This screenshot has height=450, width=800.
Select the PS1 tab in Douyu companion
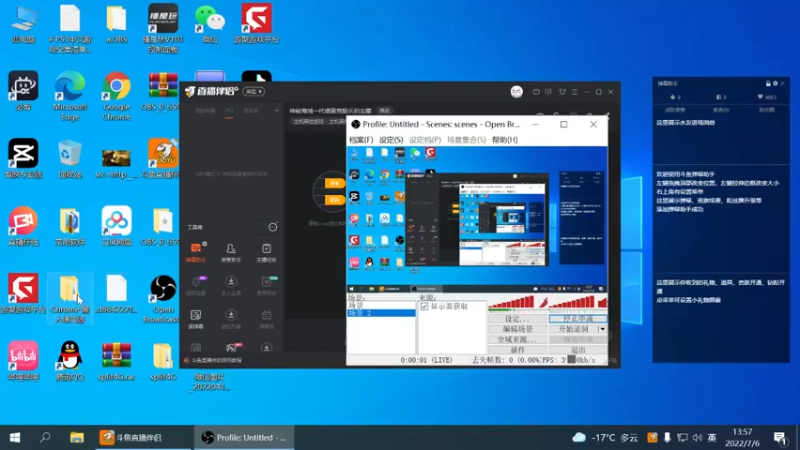tap(229, 111)
